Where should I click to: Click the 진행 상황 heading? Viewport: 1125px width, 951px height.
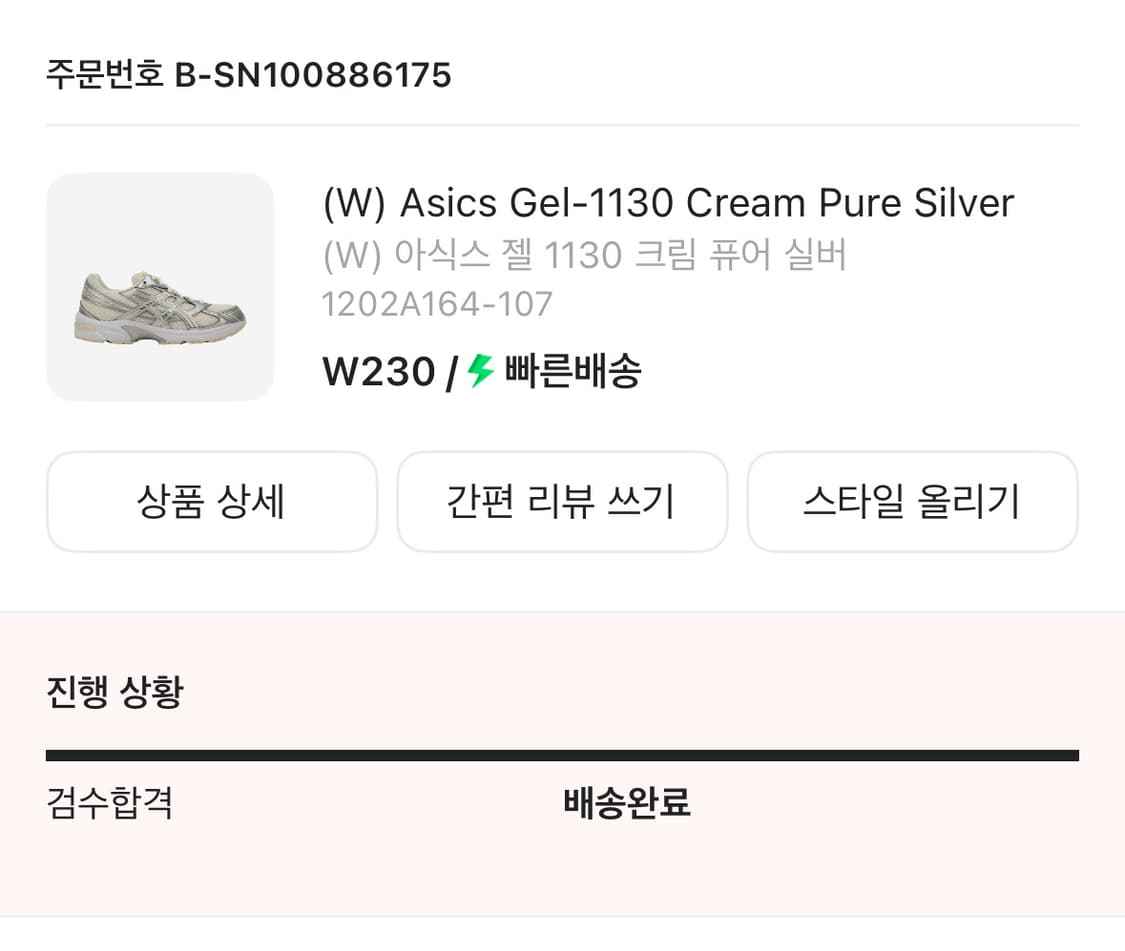tap(115, 691)
